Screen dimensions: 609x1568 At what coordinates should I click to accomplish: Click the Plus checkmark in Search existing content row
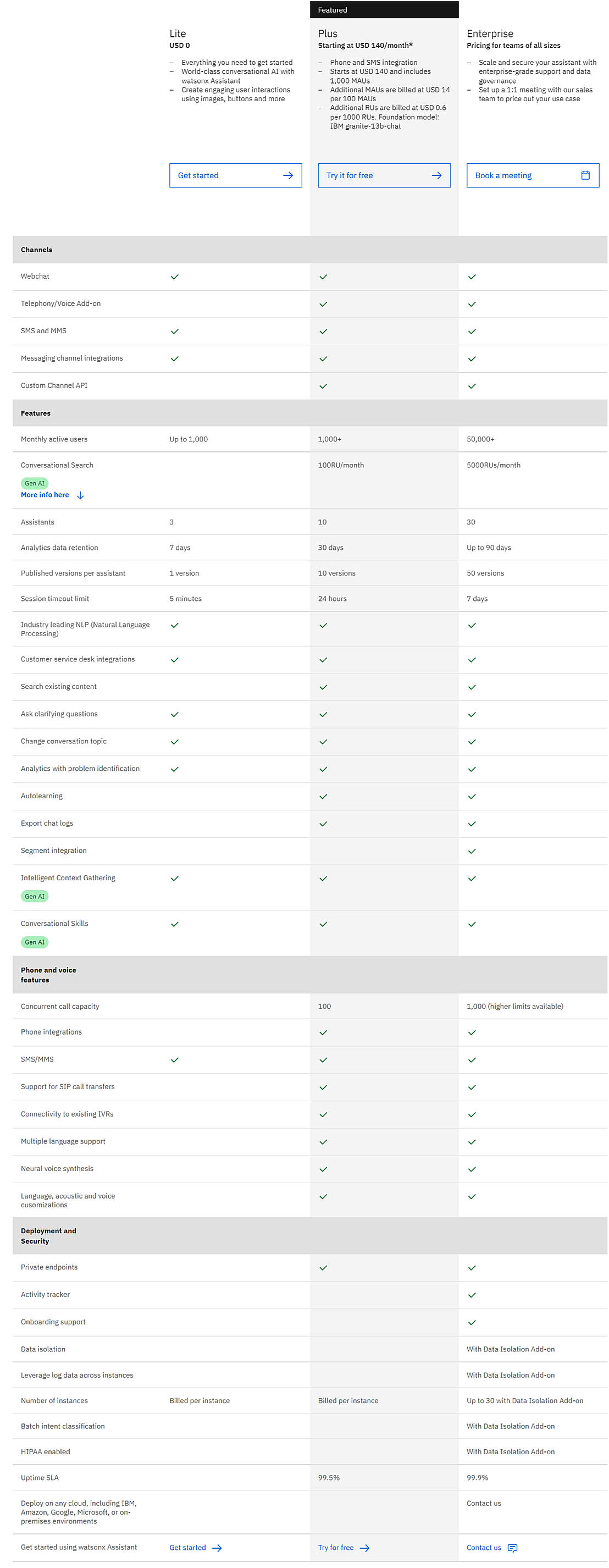point(323,687)
